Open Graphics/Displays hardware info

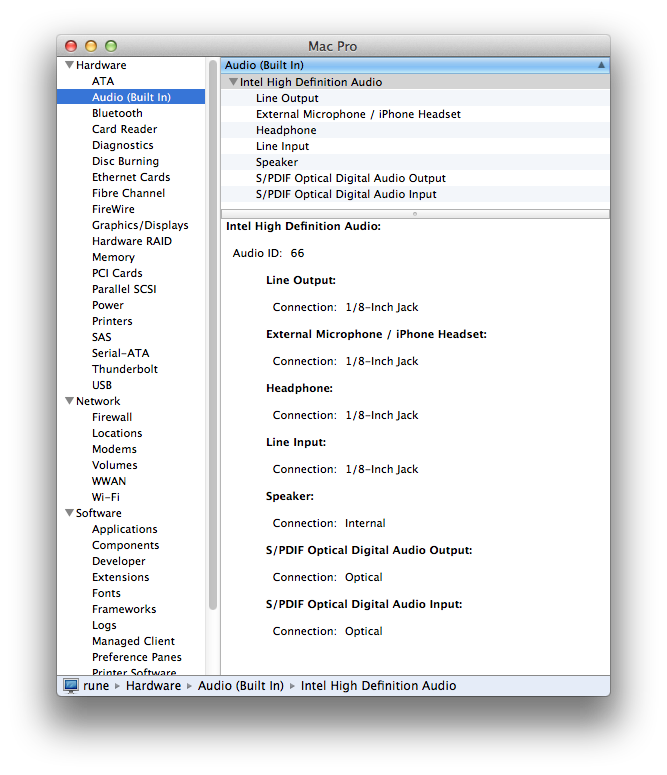pos(140,226)
